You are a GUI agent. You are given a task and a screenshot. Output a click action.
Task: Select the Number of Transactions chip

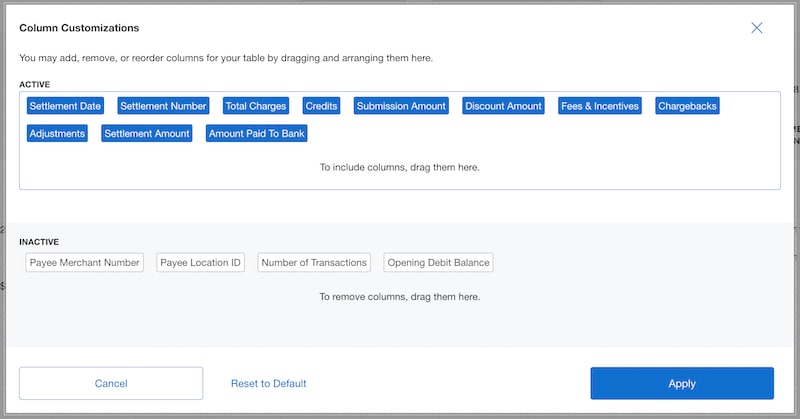(314, 263)
